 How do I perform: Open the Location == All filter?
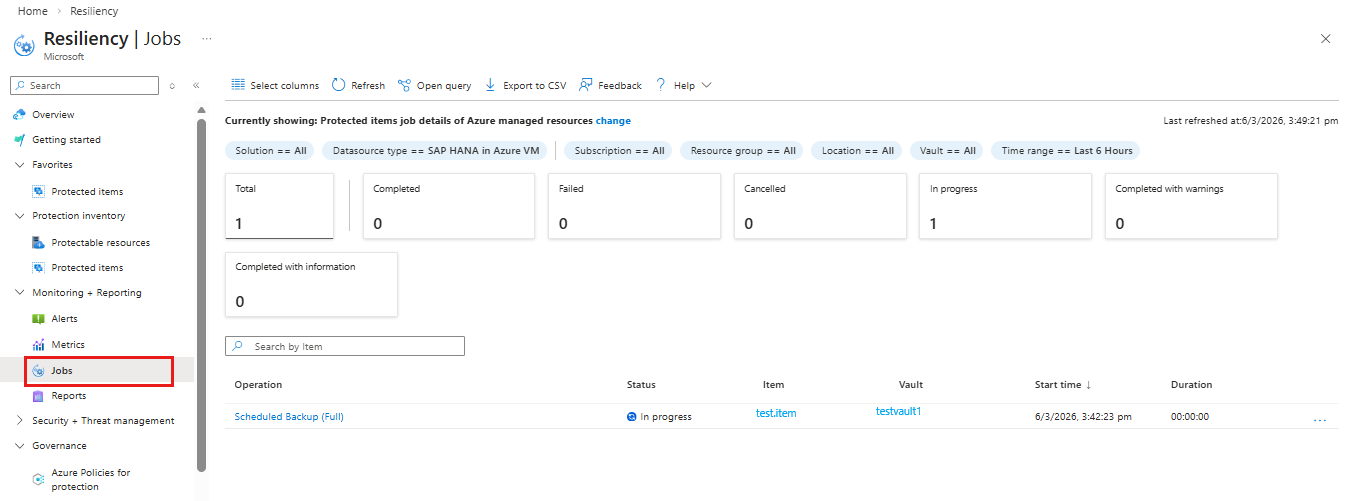[x=857, y=151]
